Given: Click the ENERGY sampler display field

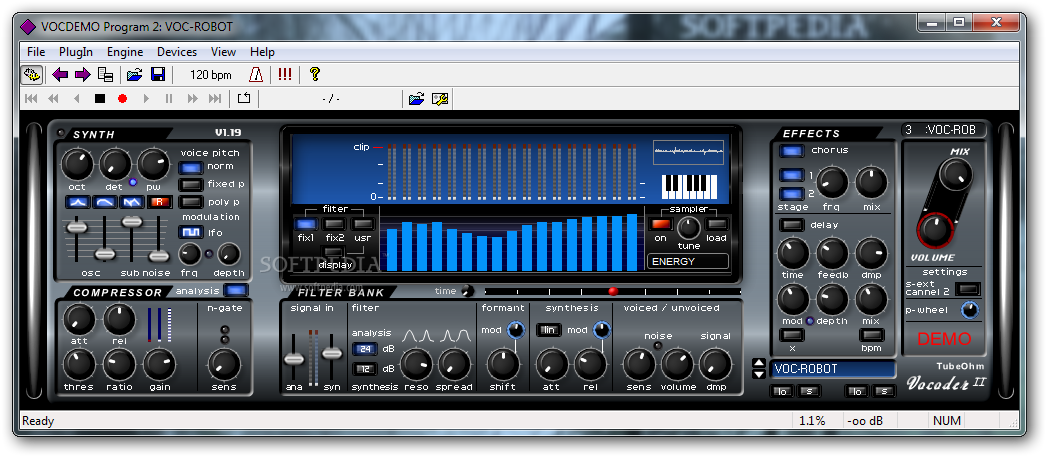Looking at the screenshot, I should tap(688, 261).
